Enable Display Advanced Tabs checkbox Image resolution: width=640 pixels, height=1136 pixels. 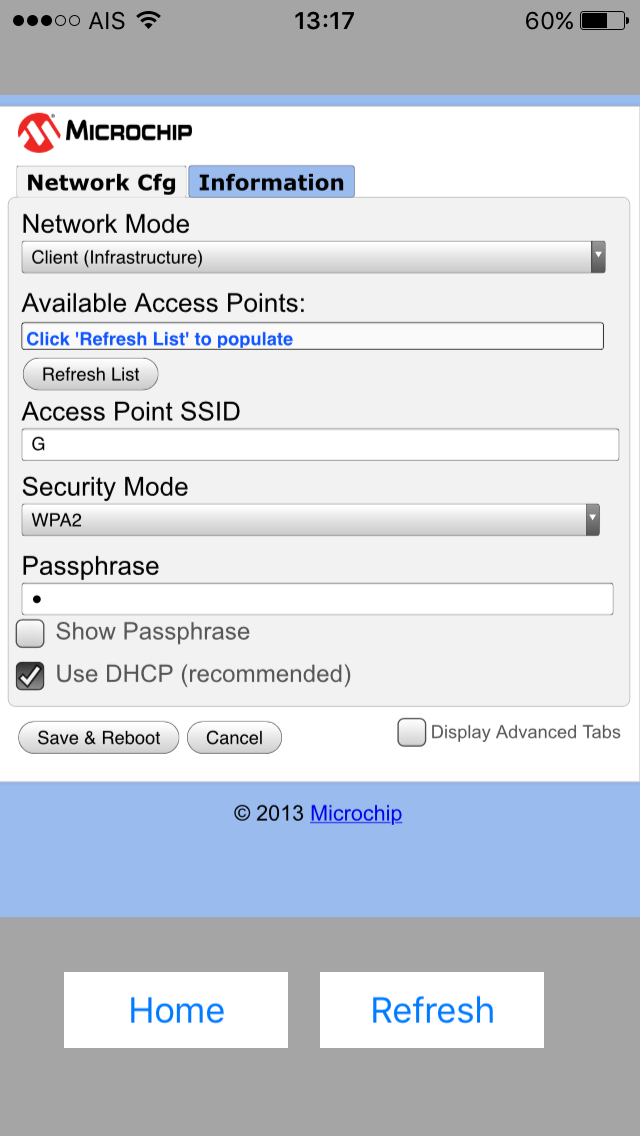(x=412, y=733)
